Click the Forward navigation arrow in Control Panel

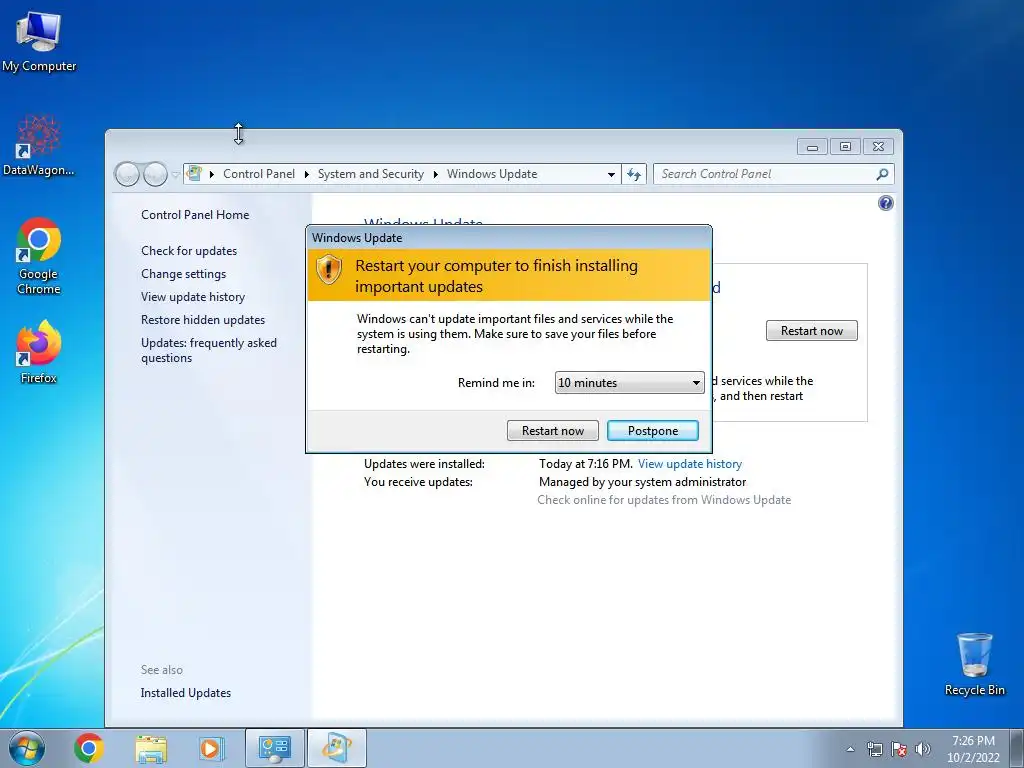pos(155,174)
